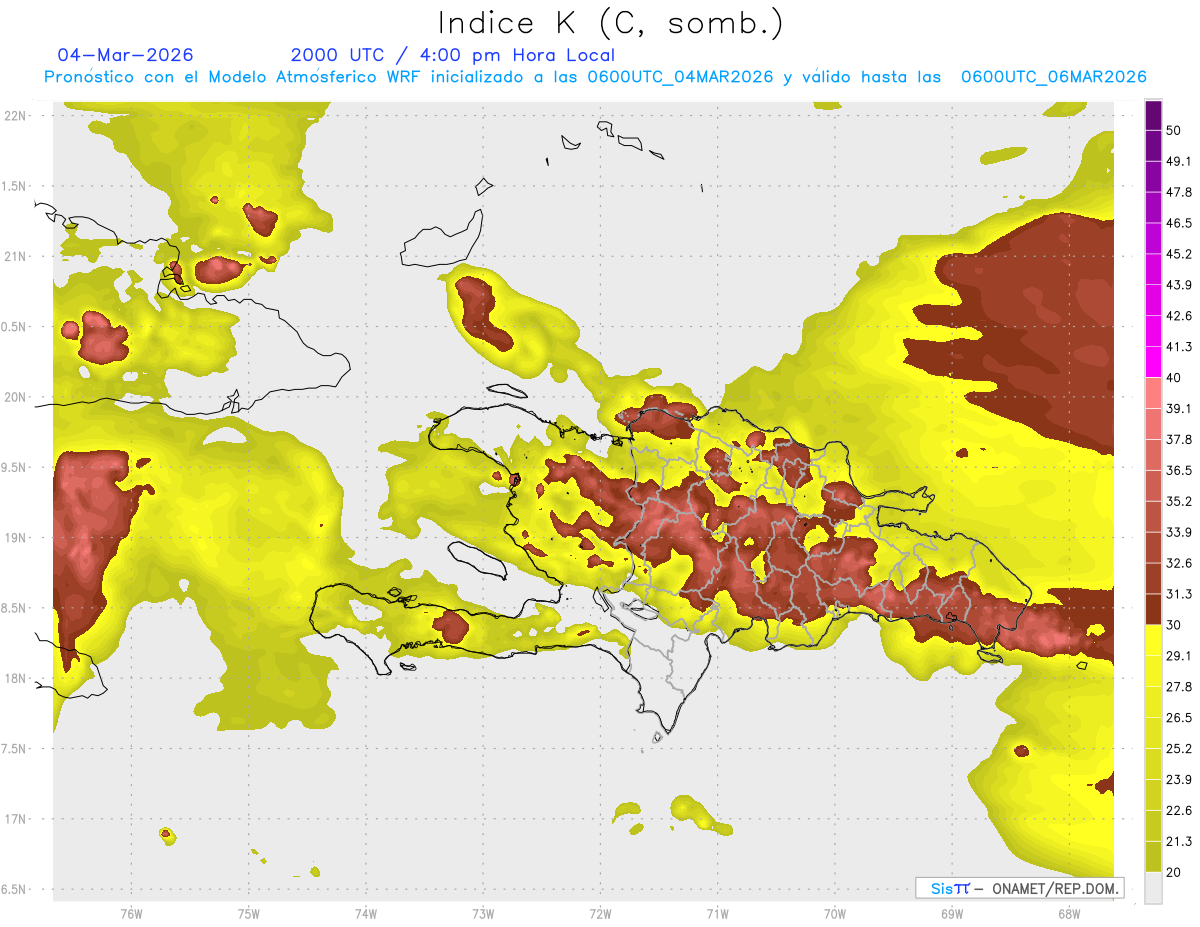Screen dimensions: 1200x927
Task: Click the time label "2000 UTC / 4:00 pm Hora Local"
Action: (453, 55)
